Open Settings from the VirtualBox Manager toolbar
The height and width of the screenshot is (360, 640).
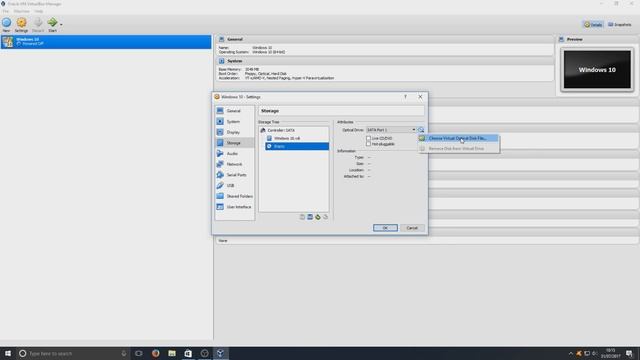pyautogui.click(x=21, y=24)
